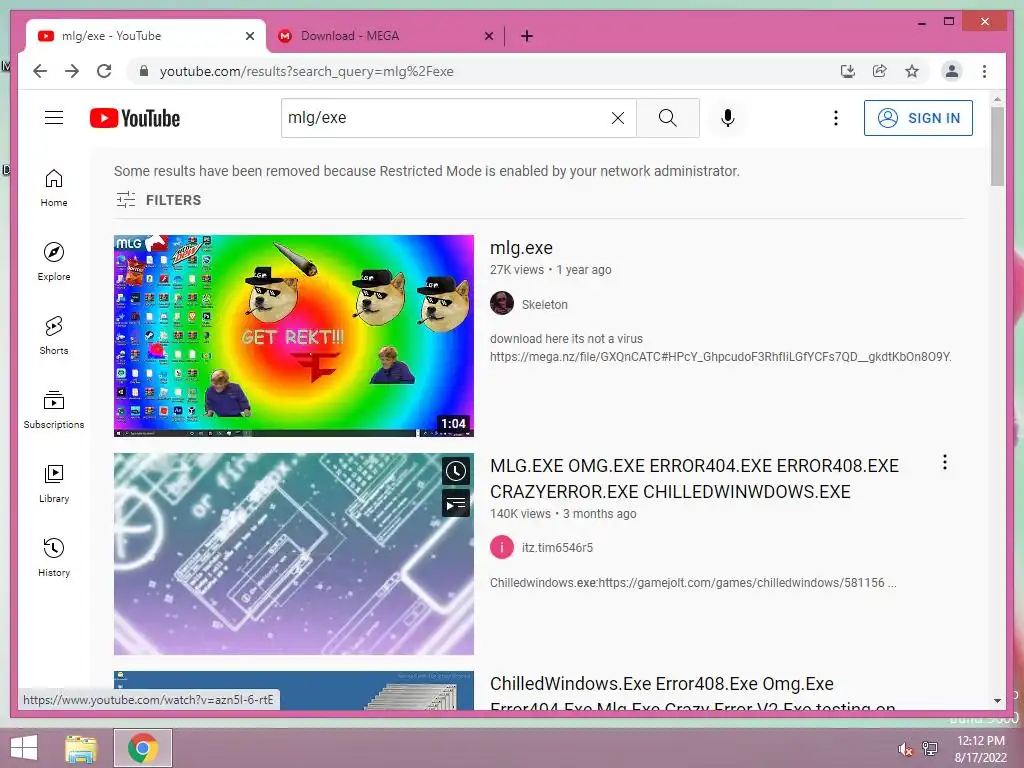This screenshot has width=1024, height=768.
Task: Close the mlg/exe YouTube tab
Action: [x=249, y=36]
